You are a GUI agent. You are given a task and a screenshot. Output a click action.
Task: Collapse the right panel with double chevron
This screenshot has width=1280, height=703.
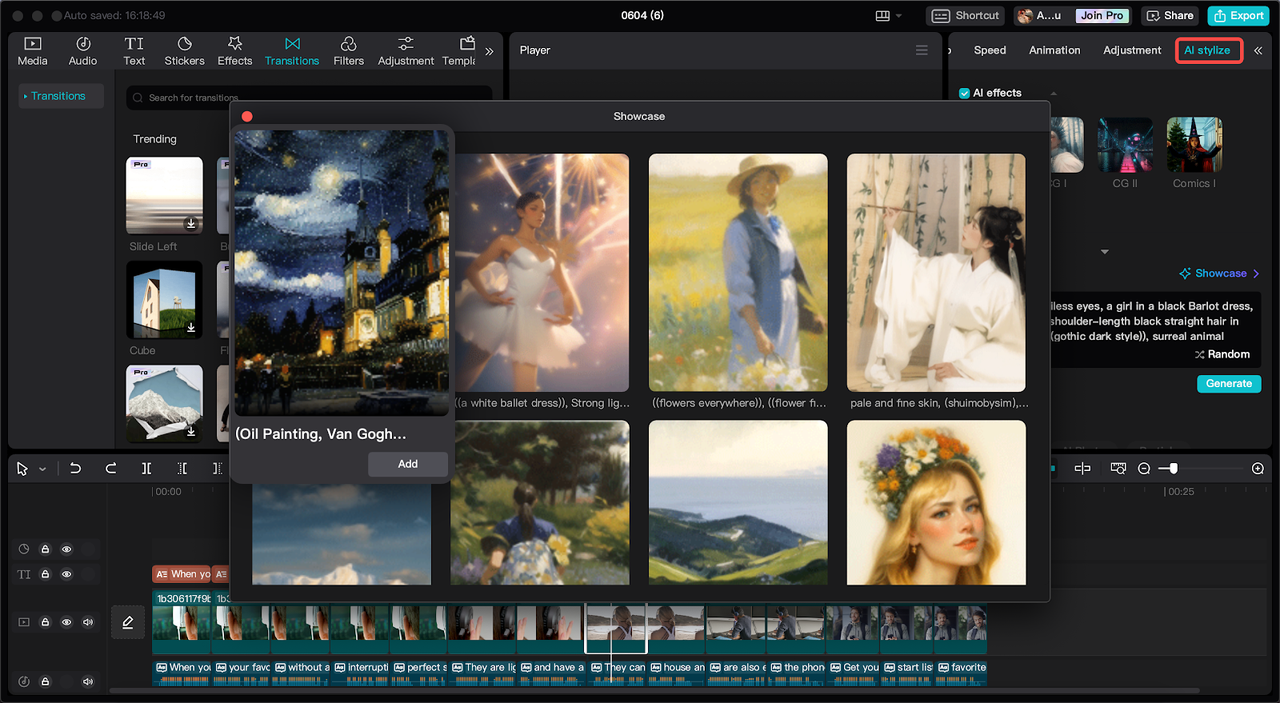coord(1258,50)
